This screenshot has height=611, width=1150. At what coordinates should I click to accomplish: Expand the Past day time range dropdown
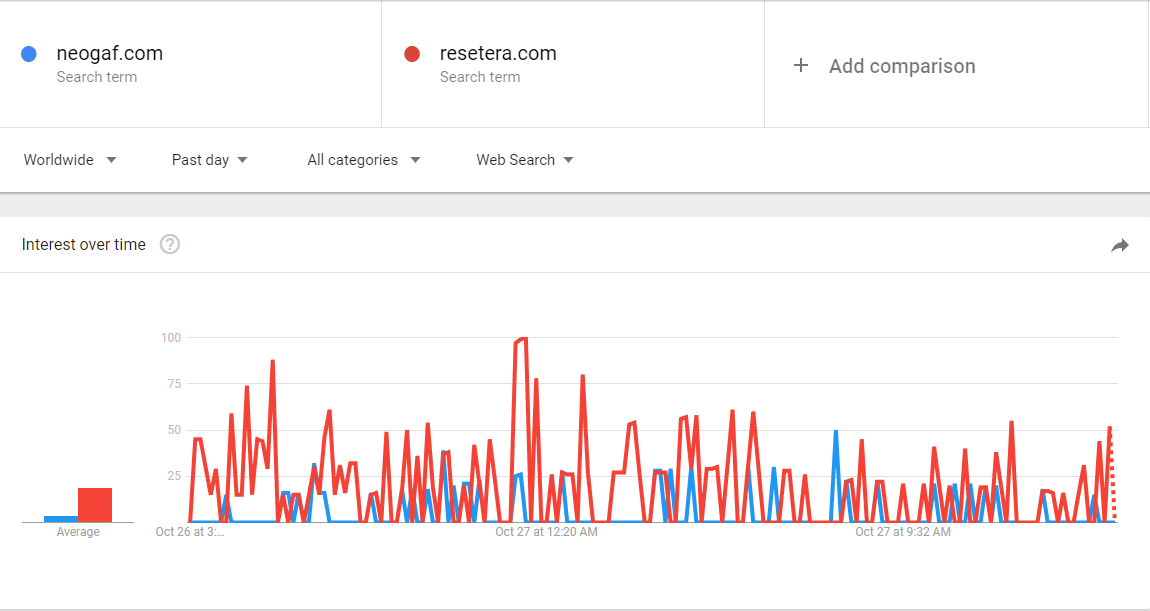pyautogui.click(x=210, y=160)
